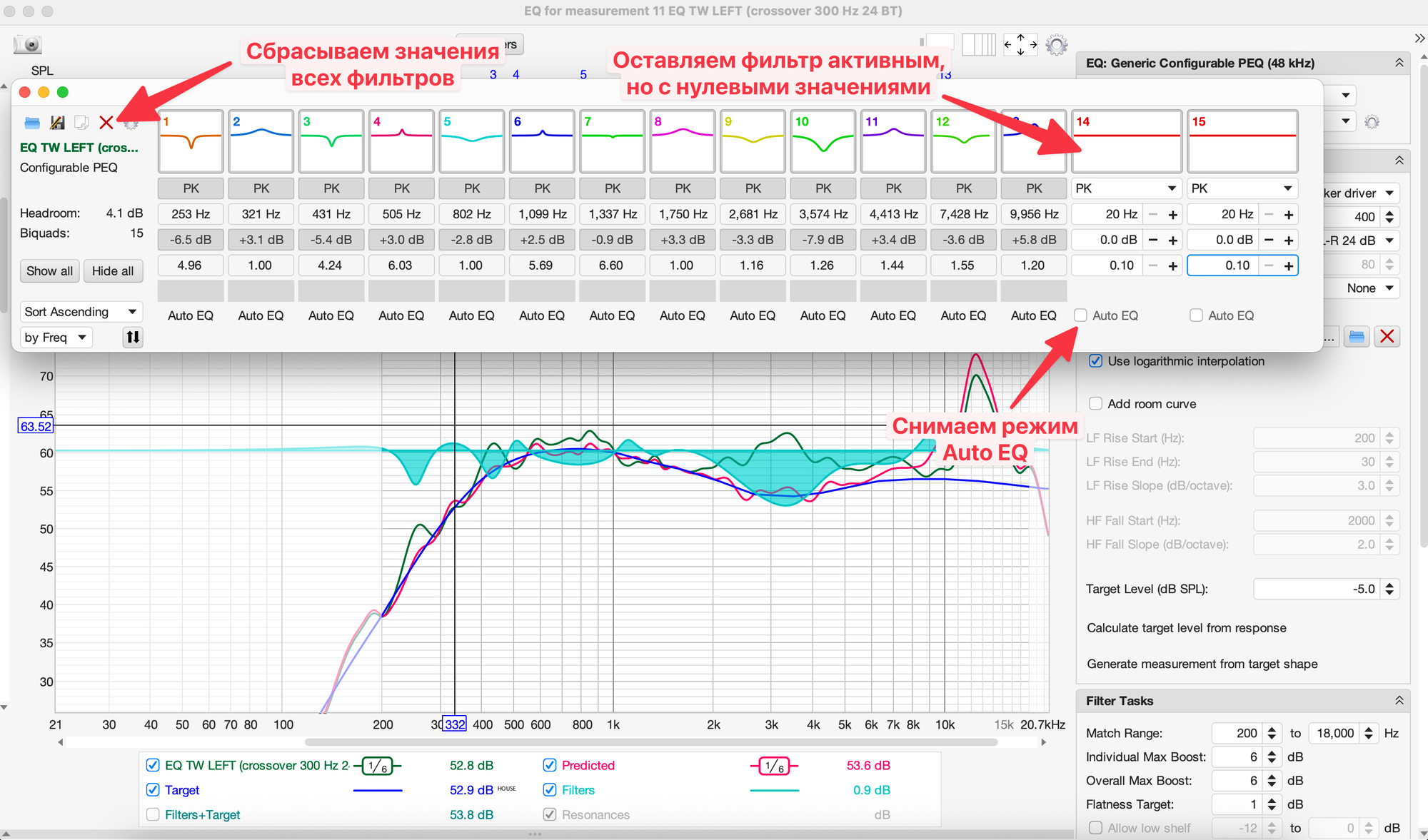Screen dimensions: 1428x840
Task: Click the +/- smoothing icon for the Predicted trace
Action: [774, 766]
